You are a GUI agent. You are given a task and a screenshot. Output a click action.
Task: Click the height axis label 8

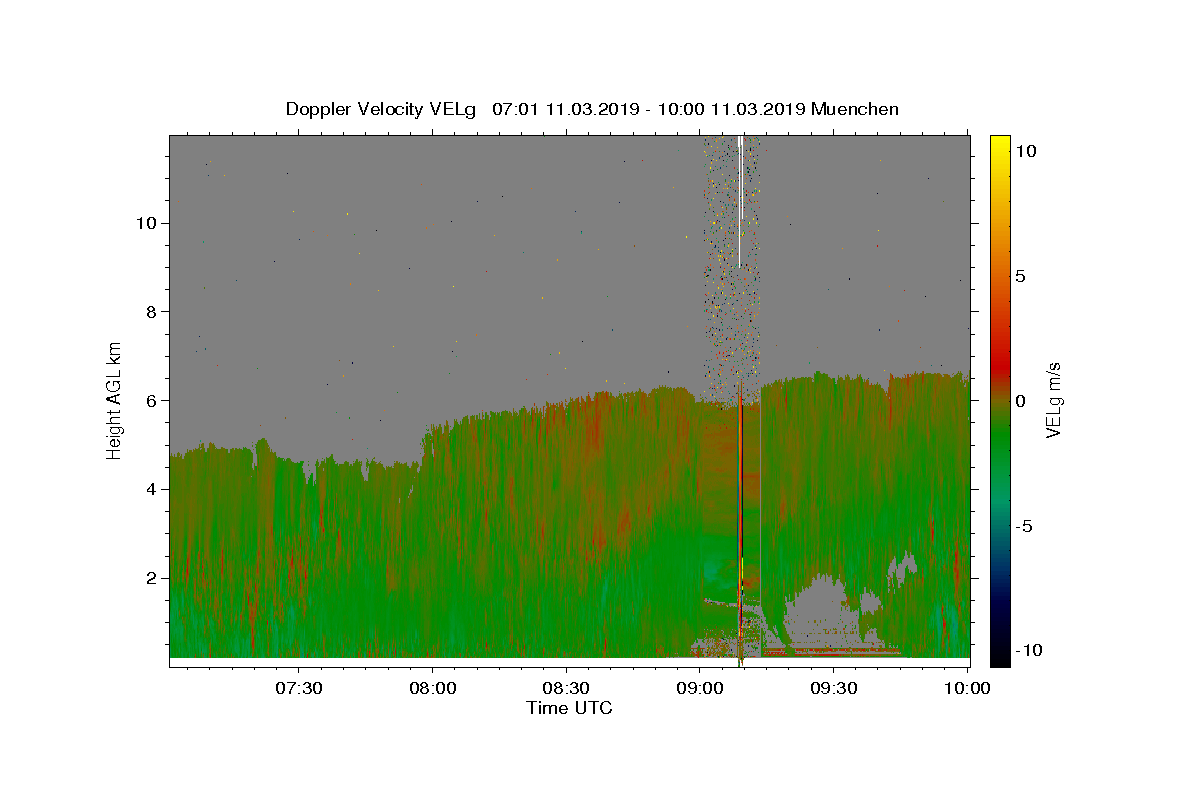152,312
